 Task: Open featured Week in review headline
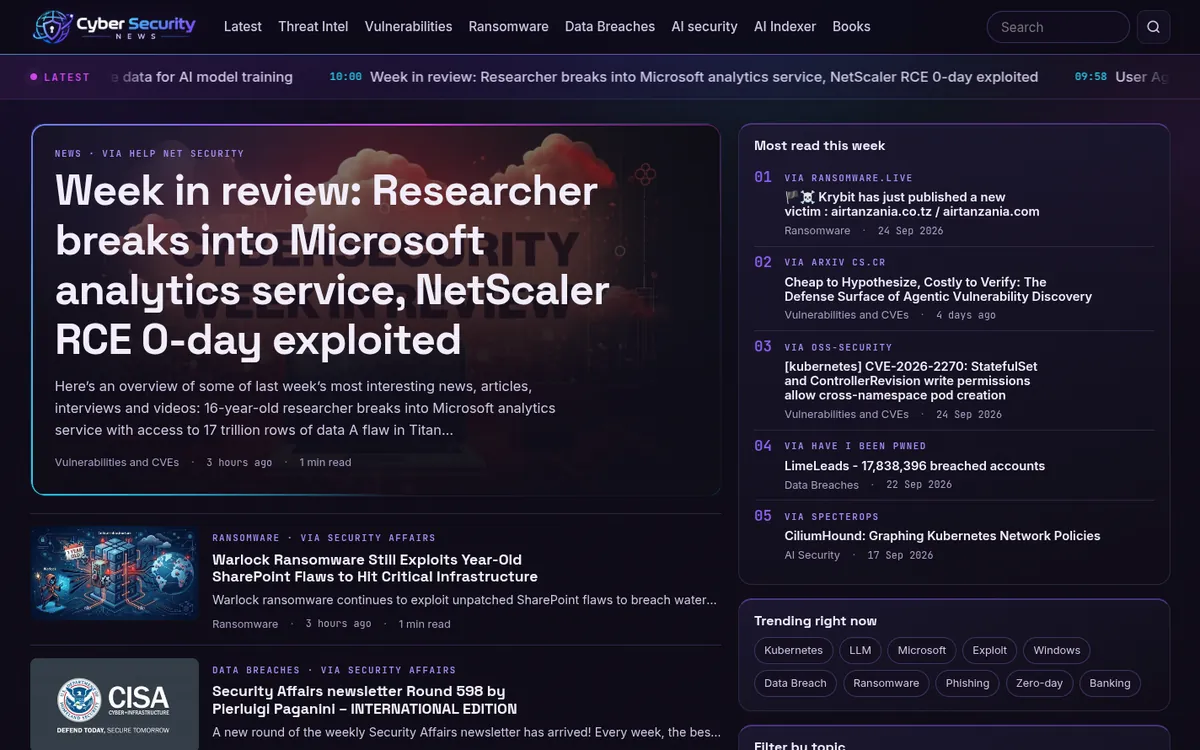(x=332, y=265)
